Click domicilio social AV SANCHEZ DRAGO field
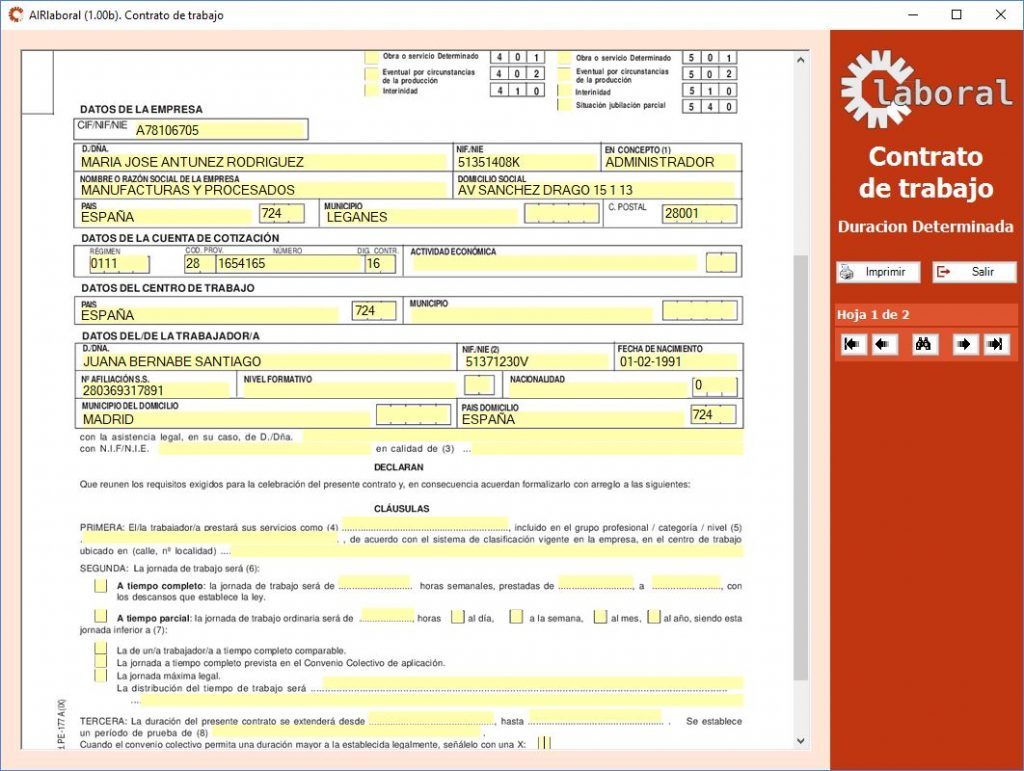 [x=595, y=190]
